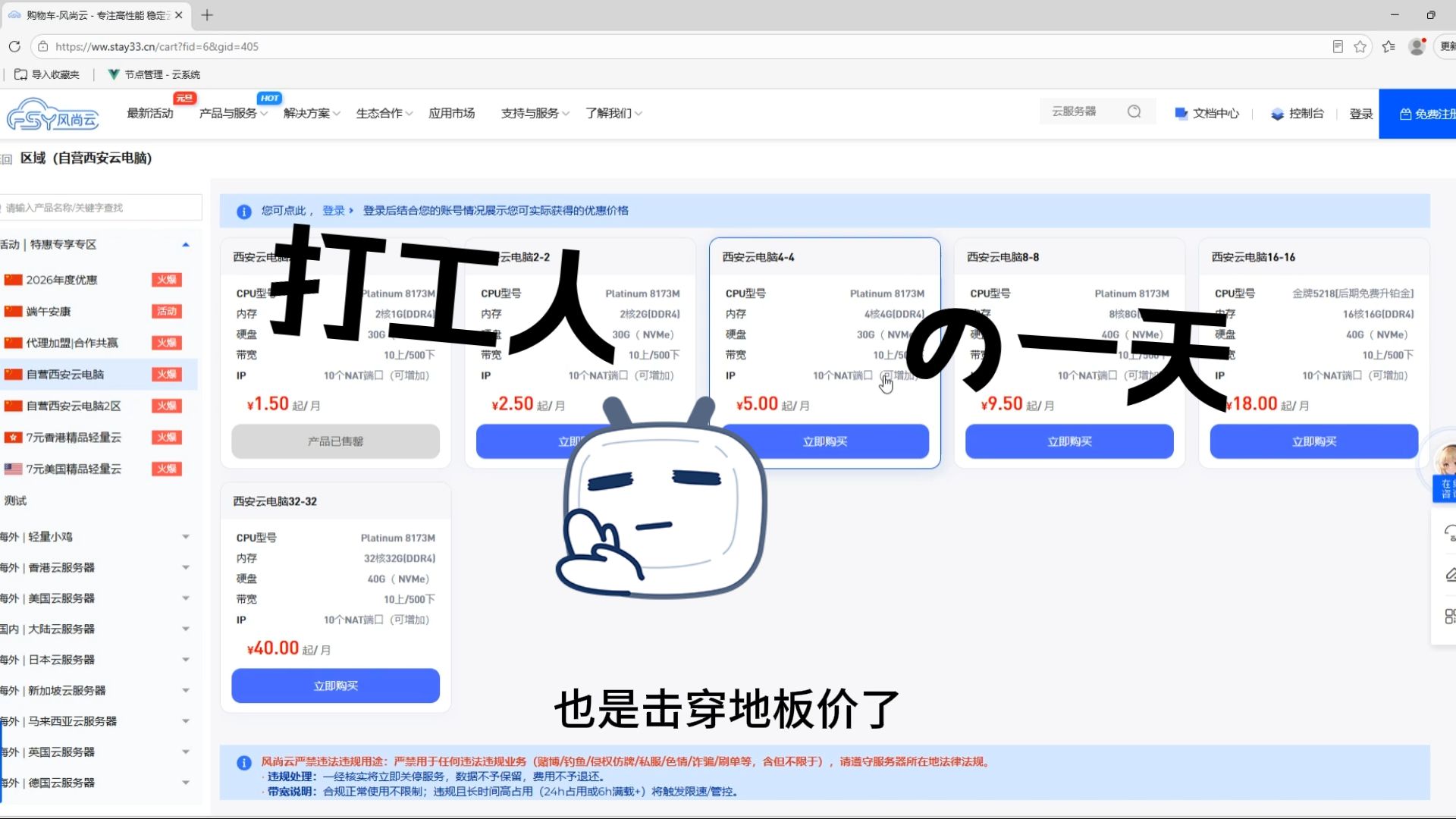Select 自营西安云电脑2区 in the sidebar

point(99,406)
